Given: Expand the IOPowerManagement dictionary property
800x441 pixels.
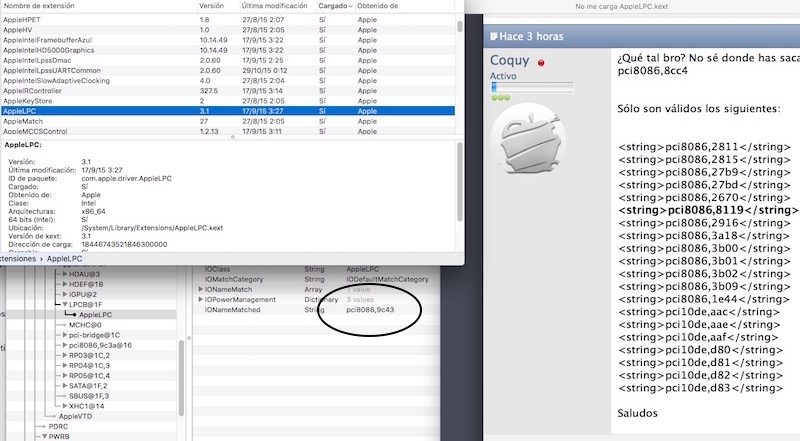Looking at the screenshot, I should click(201, 300).
